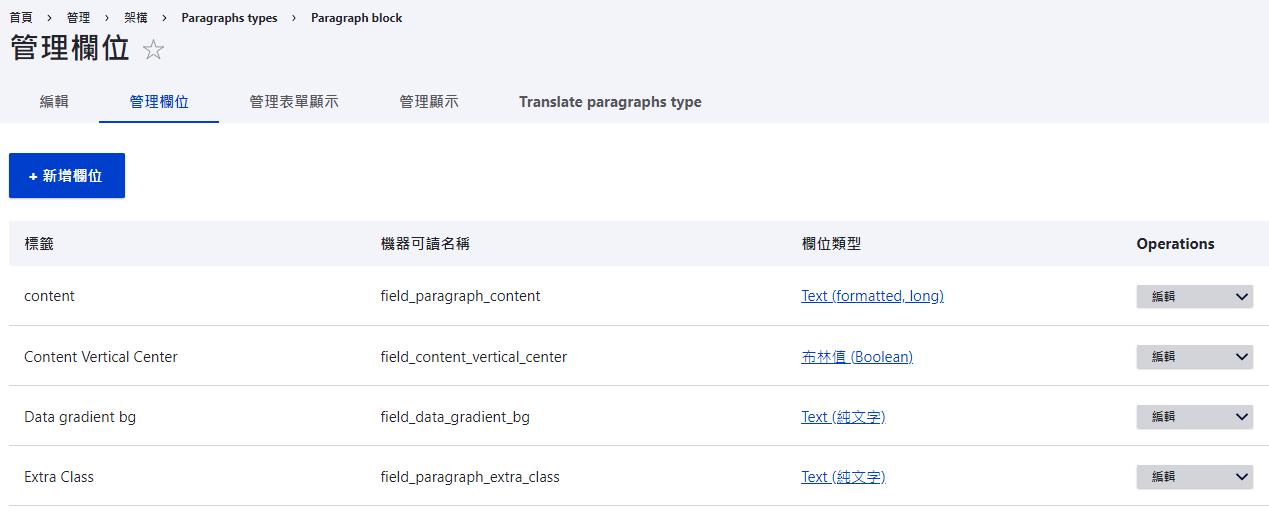
Task: Click the star shortcut icon beside the title
Action: click(x=153, y=50)
